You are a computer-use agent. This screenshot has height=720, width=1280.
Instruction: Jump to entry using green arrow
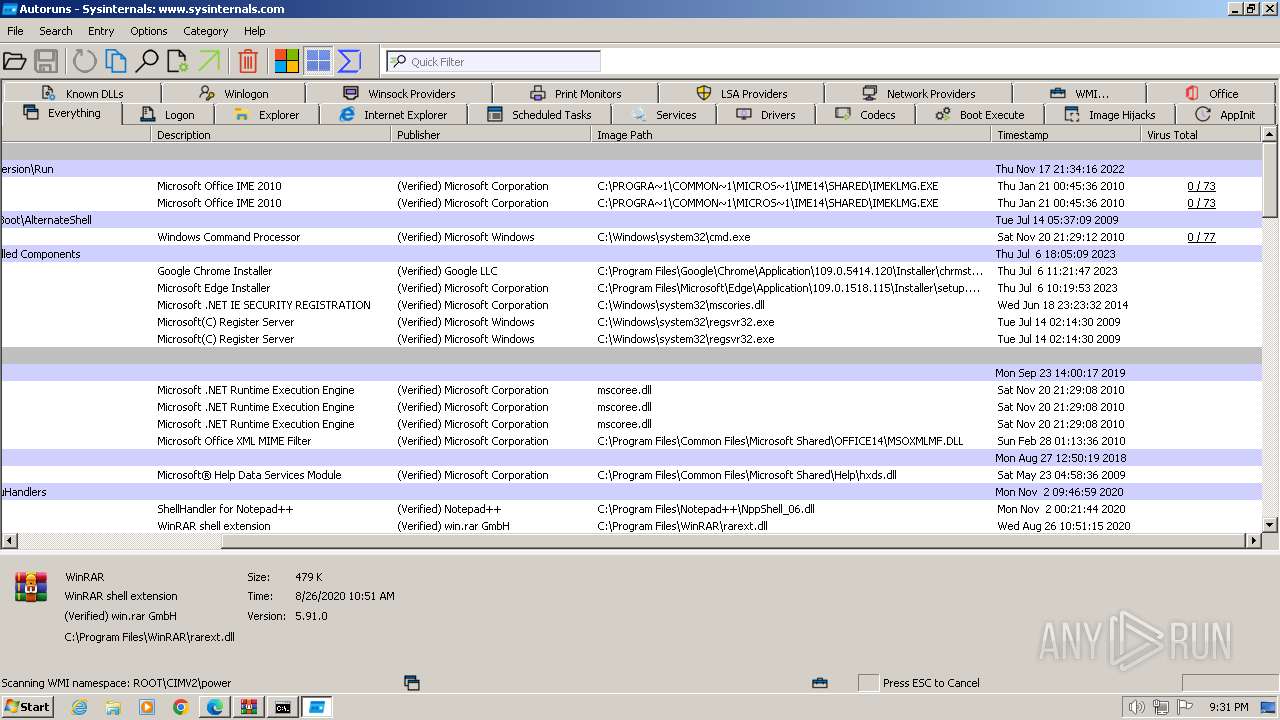209,61
